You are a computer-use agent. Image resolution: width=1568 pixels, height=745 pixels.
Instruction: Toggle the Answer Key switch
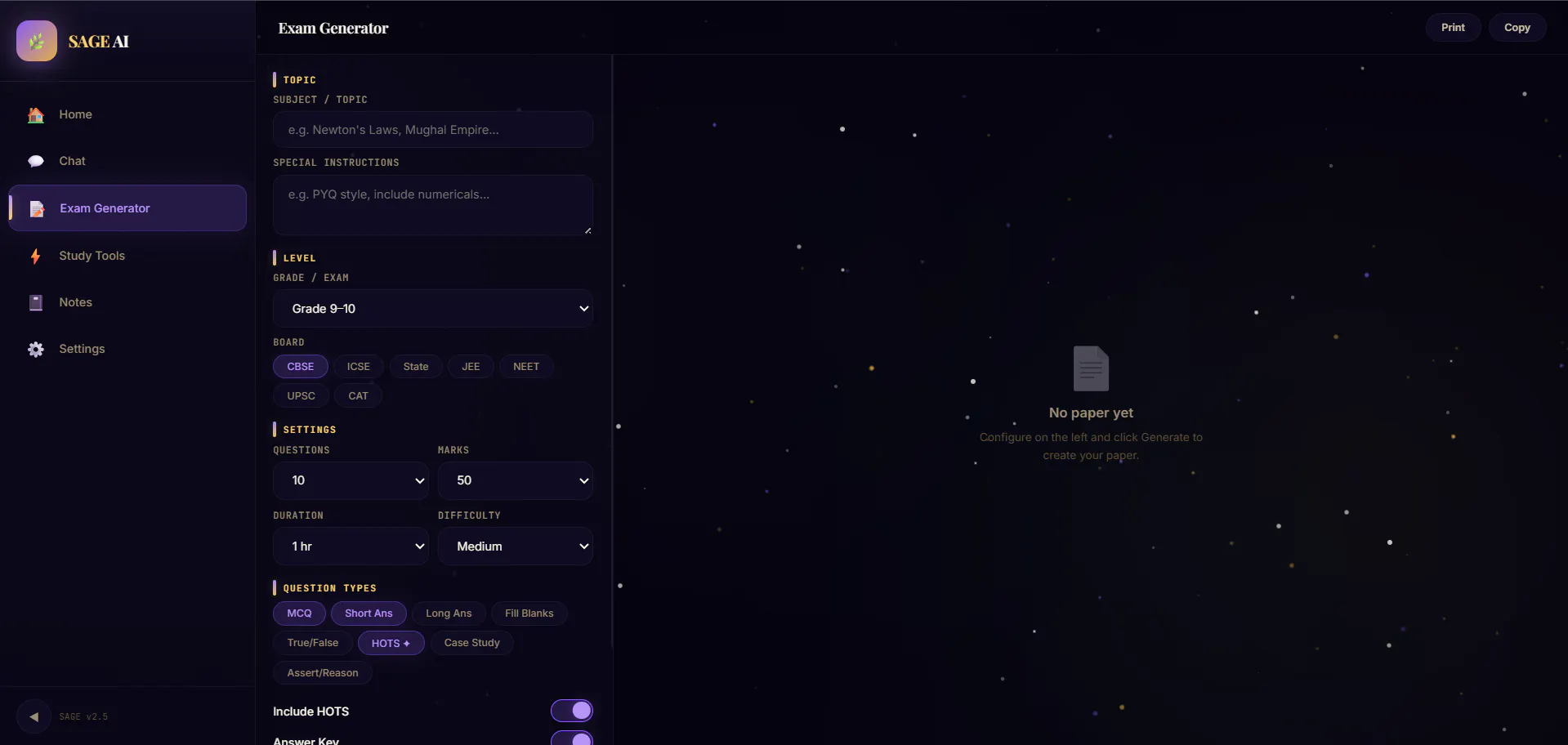[572, 738]
